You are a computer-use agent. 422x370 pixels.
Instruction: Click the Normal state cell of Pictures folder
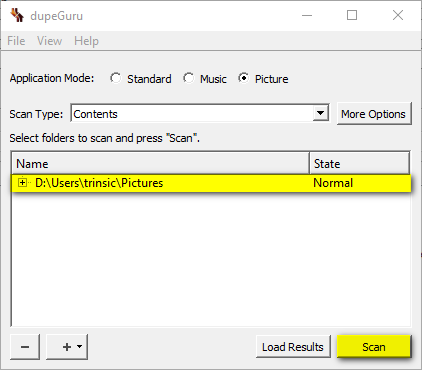click(333, 183)
